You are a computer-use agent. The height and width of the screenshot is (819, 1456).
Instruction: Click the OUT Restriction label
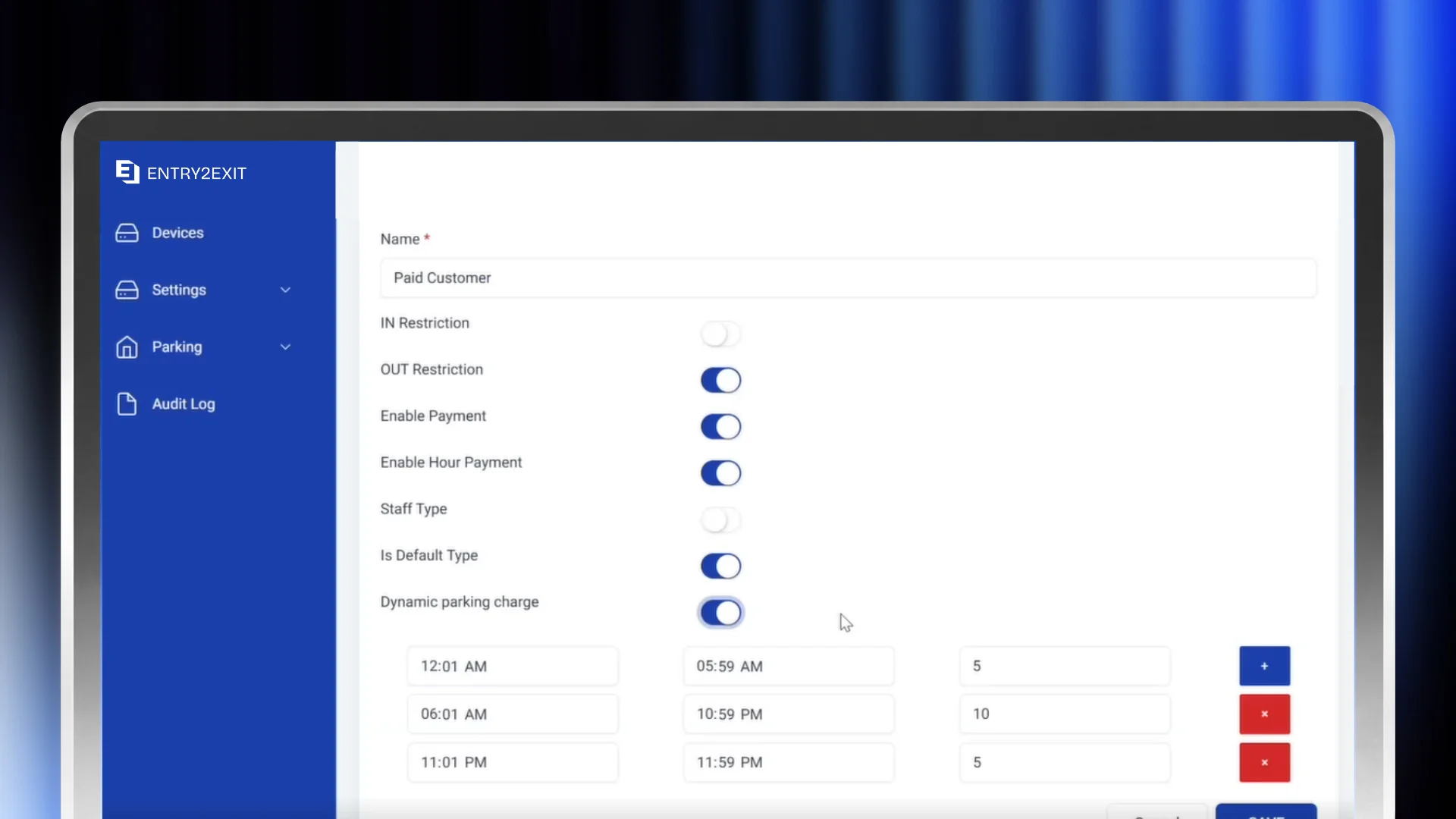tap(431, 369)
